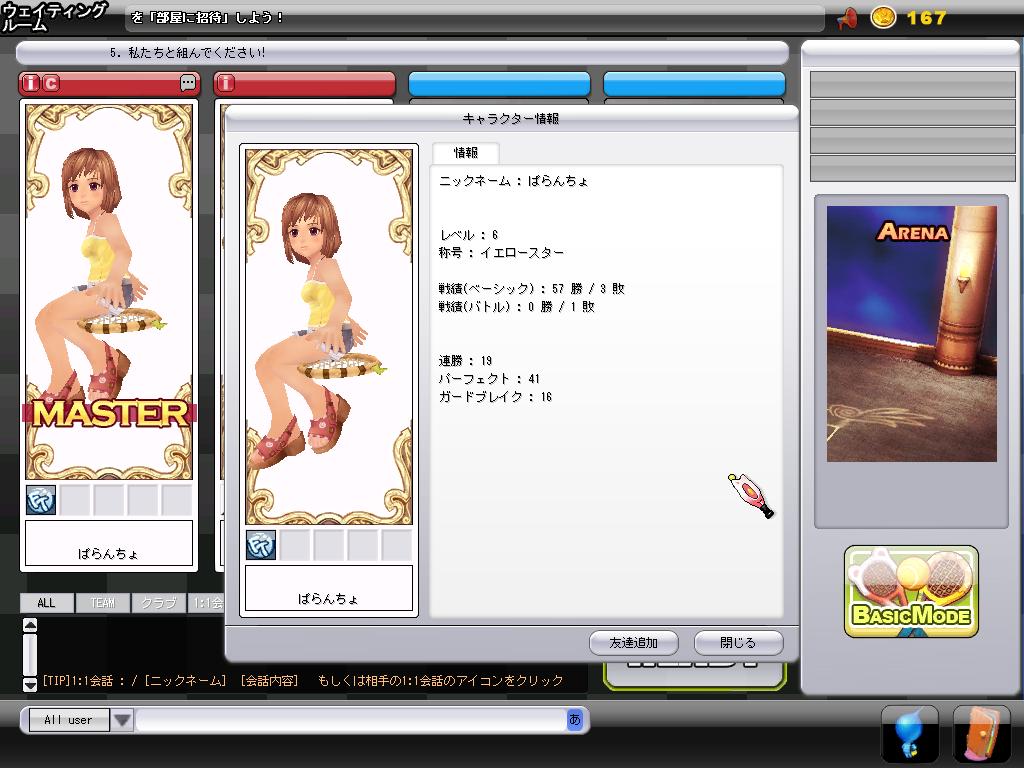Toggle the Japanese input mode 'あ' indicator
Viewport: 1024px width, 768px height.
click(574, 719)
